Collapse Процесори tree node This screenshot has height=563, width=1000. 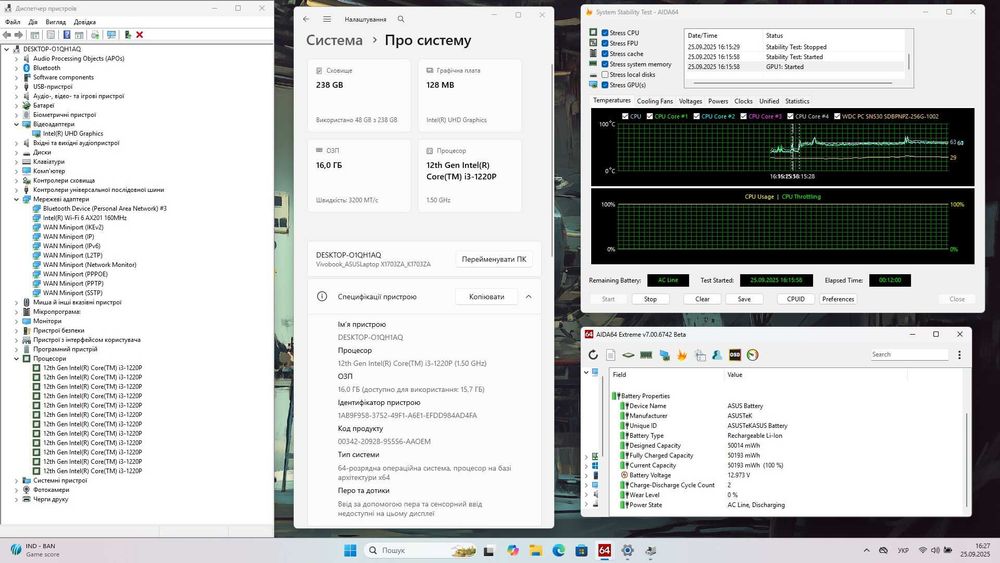coord(17,358)
